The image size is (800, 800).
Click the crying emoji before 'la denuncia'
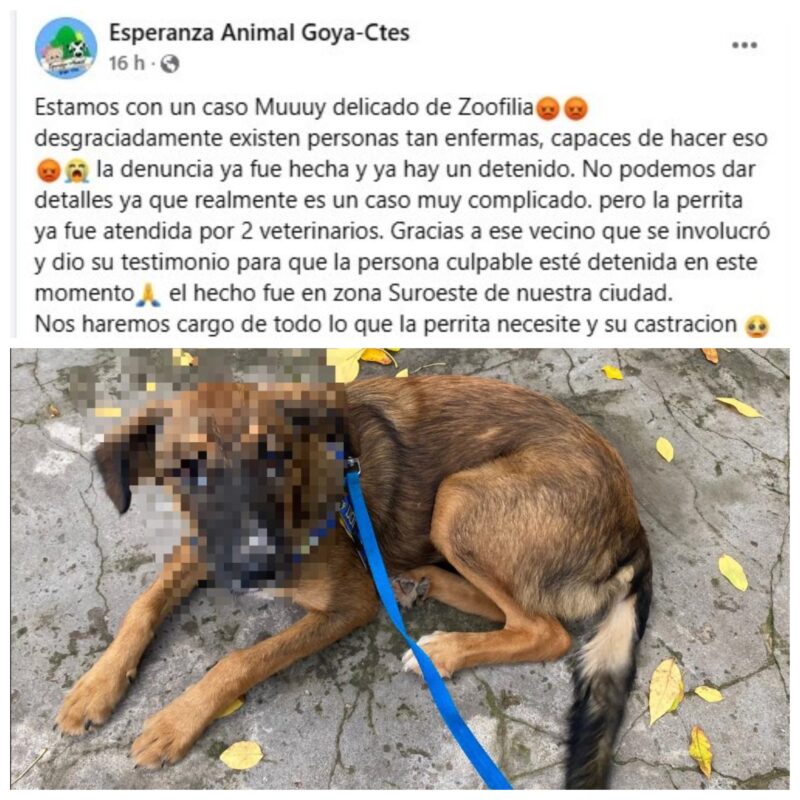click(x=77, y=170)
